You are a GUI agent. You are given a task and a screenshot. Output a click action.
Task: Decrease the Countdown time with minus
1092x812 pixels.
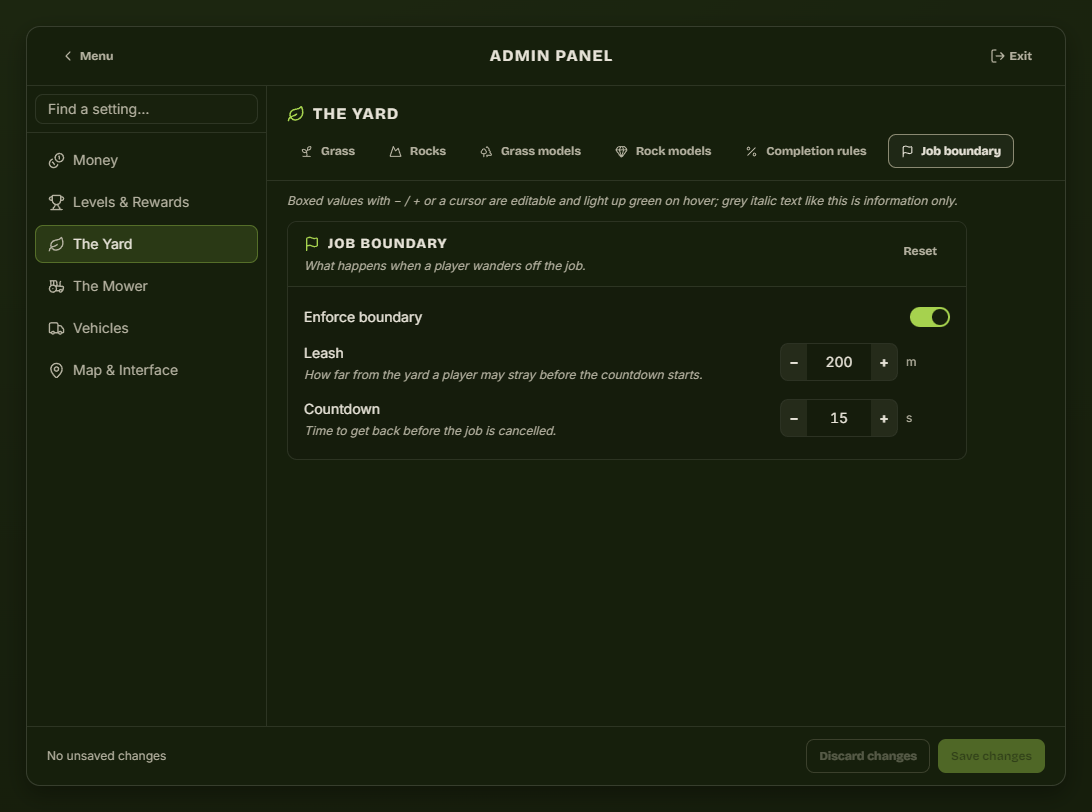(x=794, y=418)
